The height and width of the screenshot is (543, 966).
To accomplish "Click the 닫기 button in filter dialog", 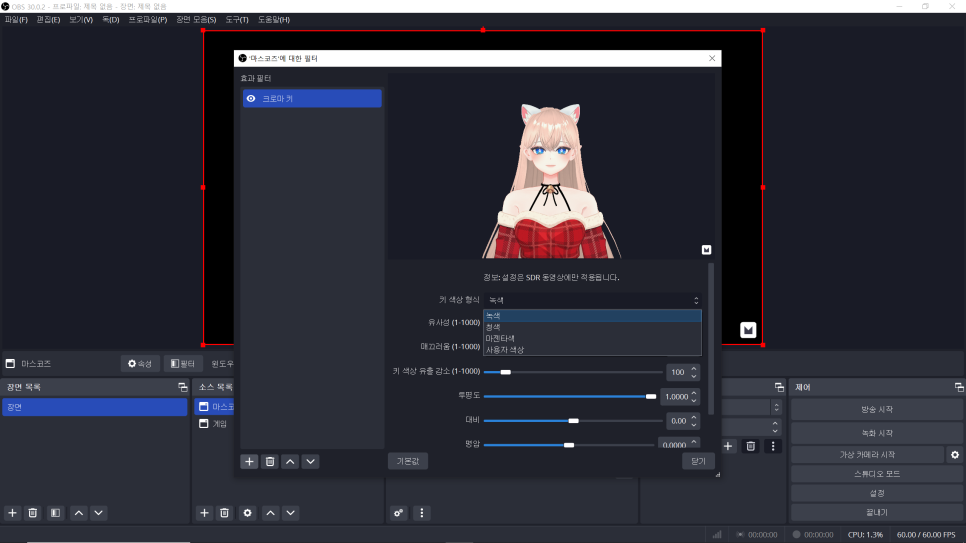I will tap(698, 461).
